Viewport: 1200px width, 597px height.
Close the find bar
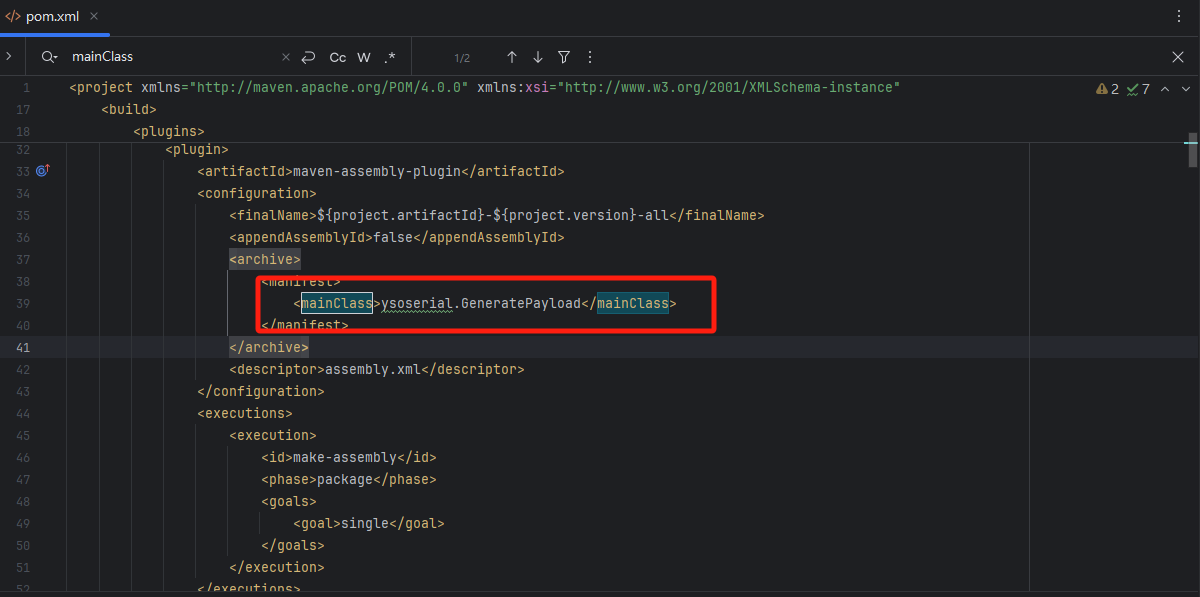pyautogui.click(x=1178, y=57)
